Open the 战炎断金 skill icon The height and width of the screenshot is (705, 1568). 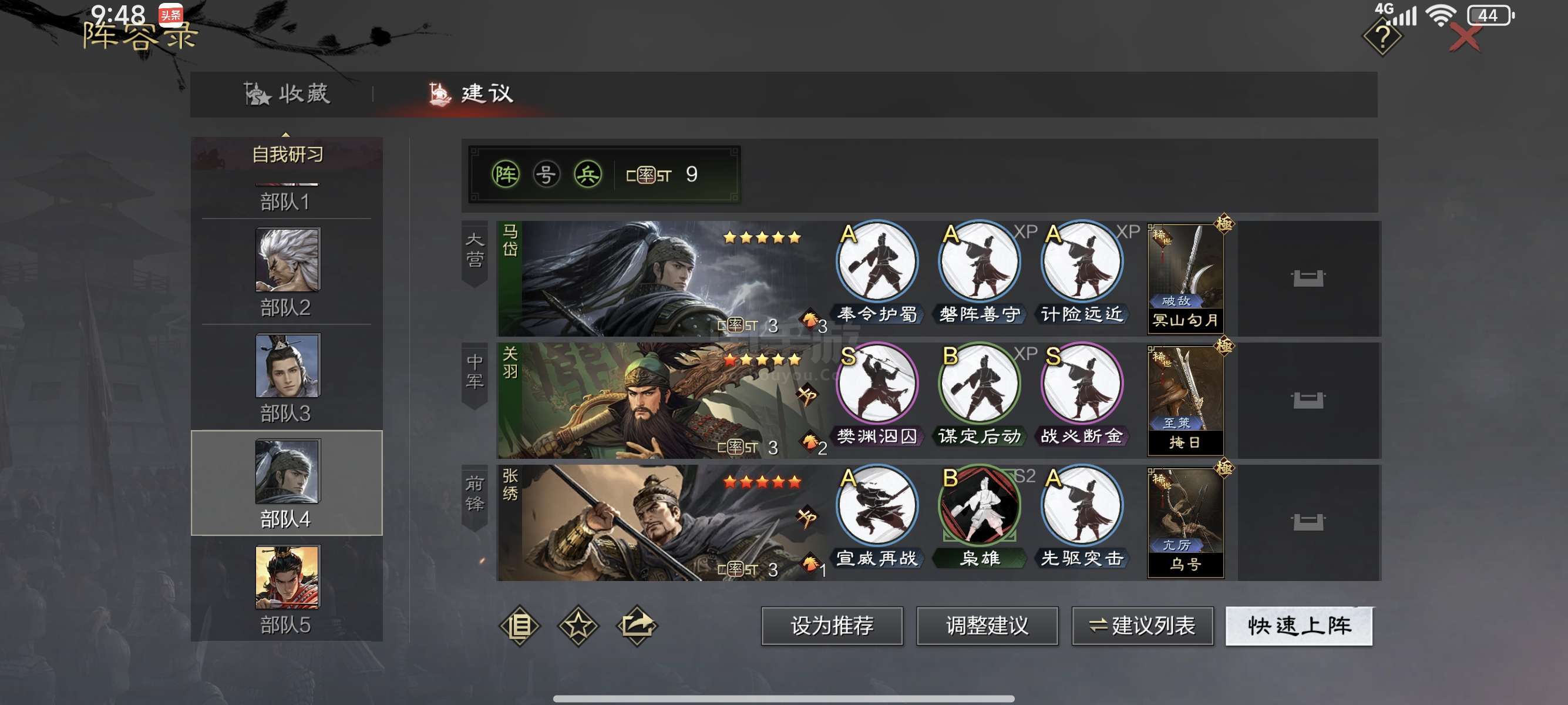click(1082, 384)
